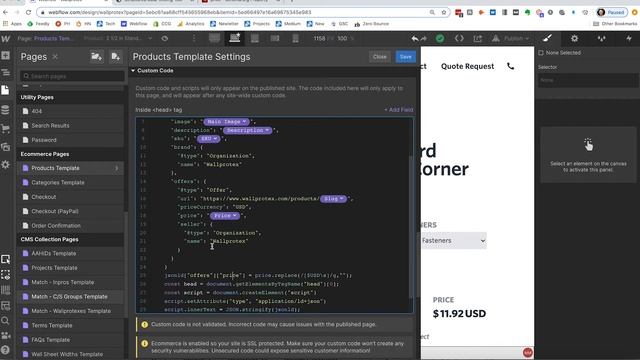Image resolution: width=640 pixels, height=360 pixels.
Task: Open the Webflow logo menu
Action: click(6, 39)
